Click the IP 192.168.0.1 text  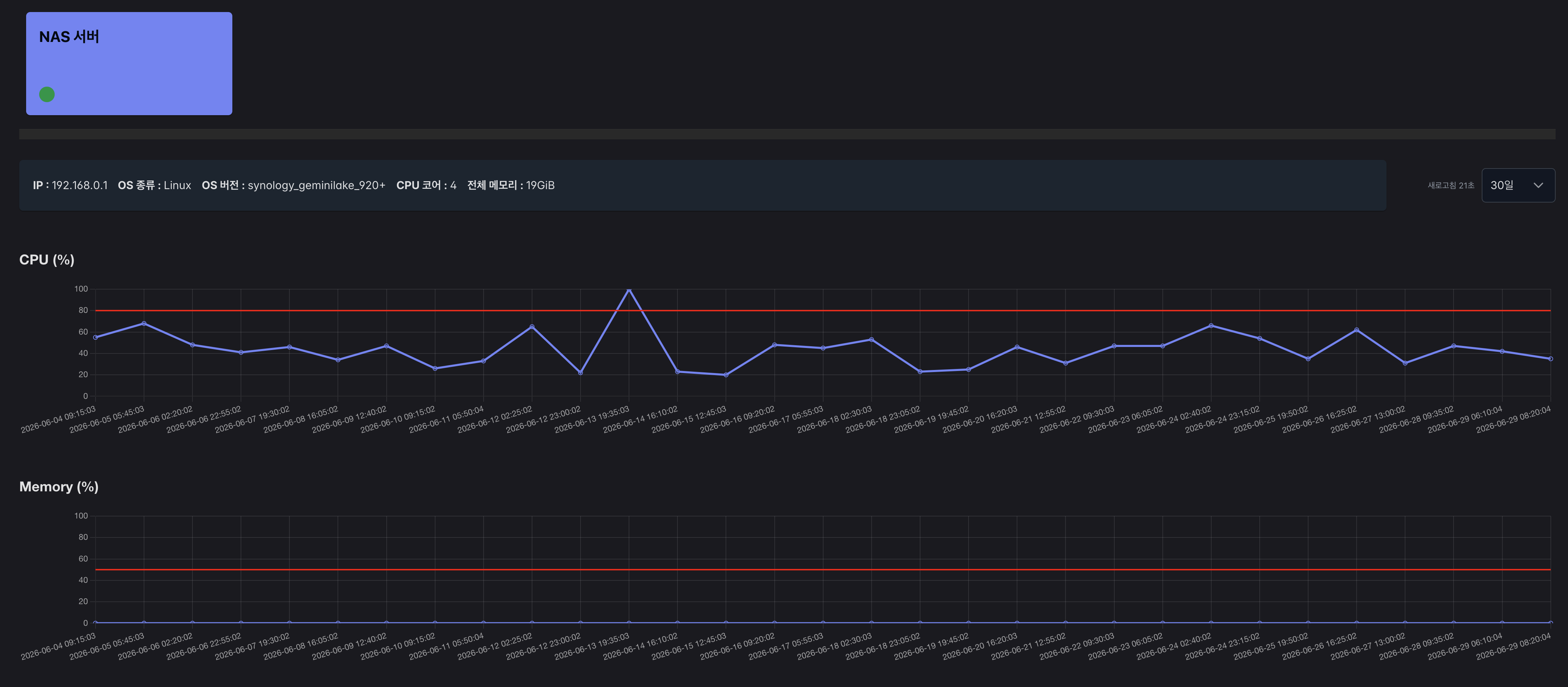click(x=70, y=185)
